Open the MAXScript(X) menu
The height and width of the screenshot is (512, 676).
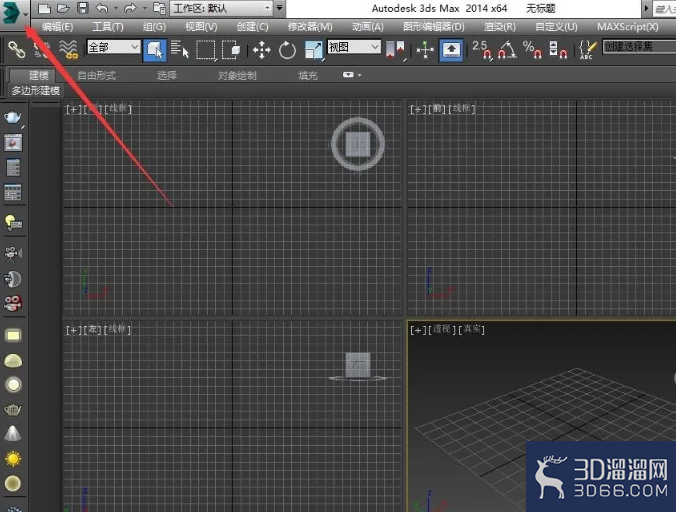click(x=628, y=27)
